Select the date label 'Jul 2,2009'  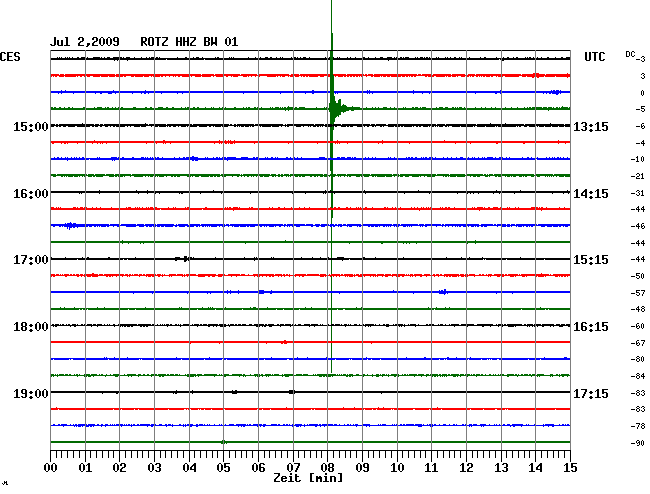(x=85, y=42)
